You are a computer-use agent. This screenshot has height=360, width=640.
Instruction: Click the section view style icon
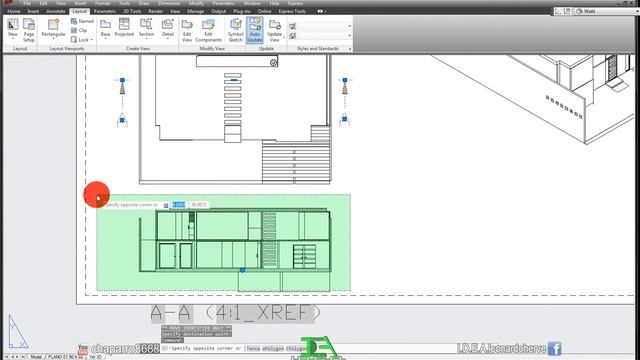click(x=293, y=26)
